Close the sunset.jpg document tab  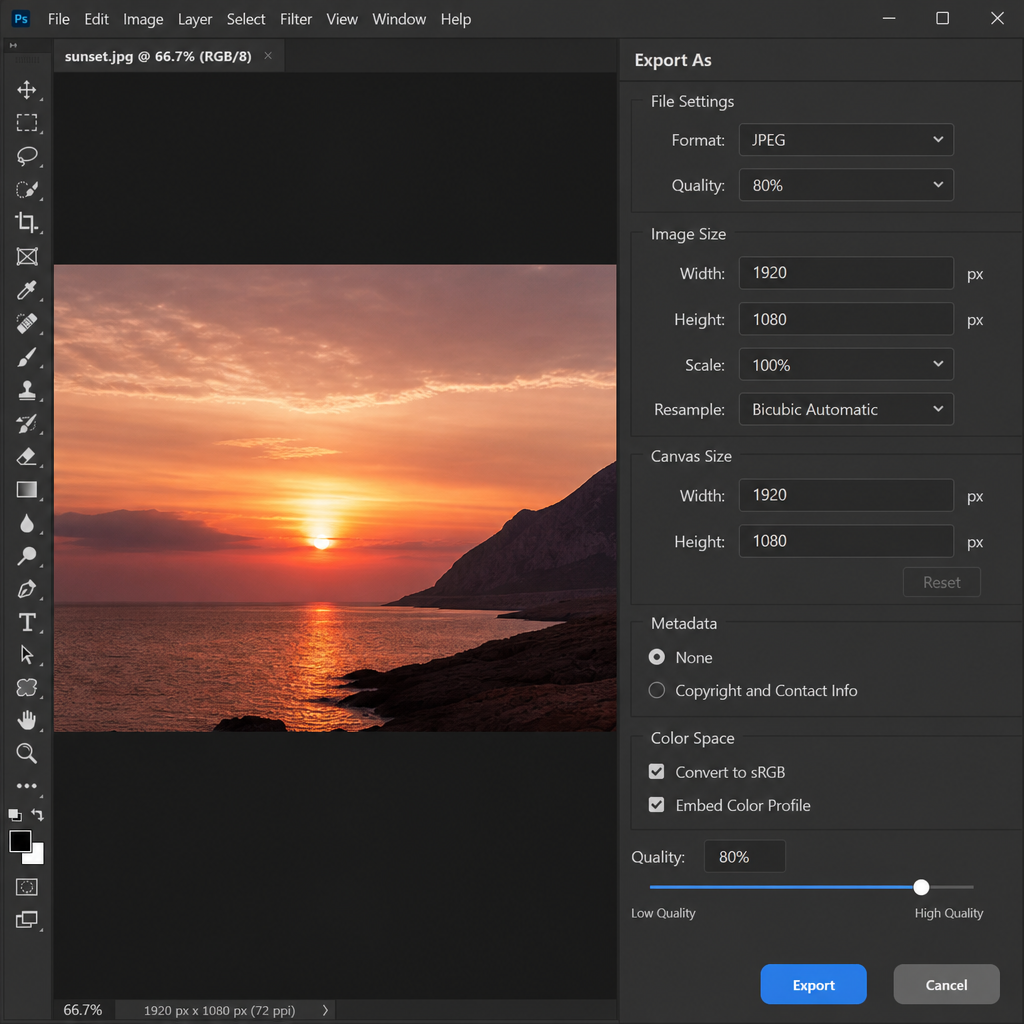click(268, 56)
